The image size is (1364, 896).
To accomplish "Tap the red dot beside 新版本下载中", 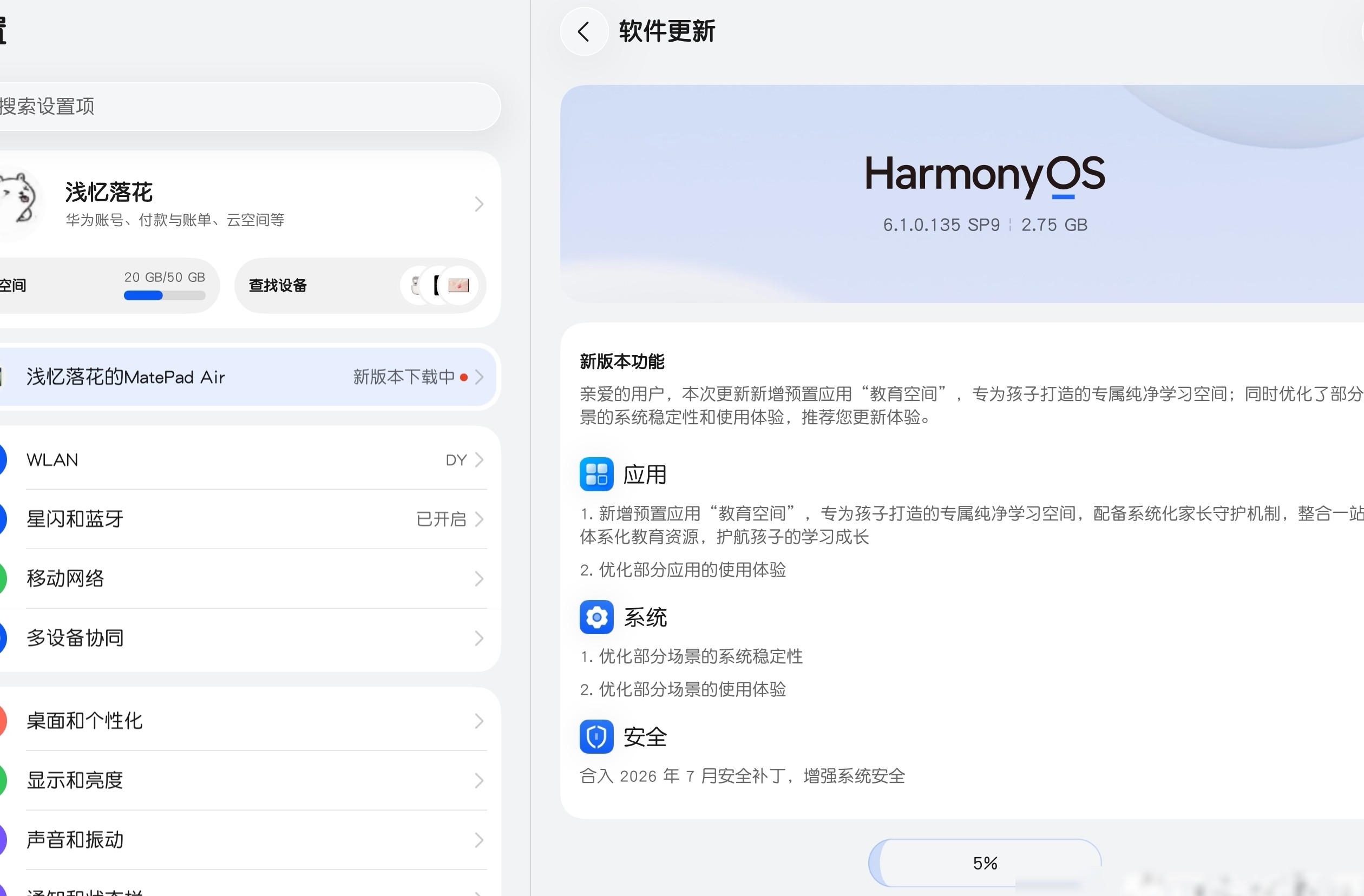I will click(x=464, y=377).
